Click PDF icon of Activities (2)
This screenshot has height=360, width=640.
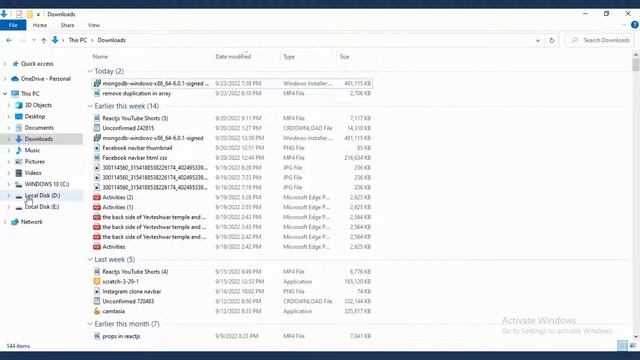[97, 197]
